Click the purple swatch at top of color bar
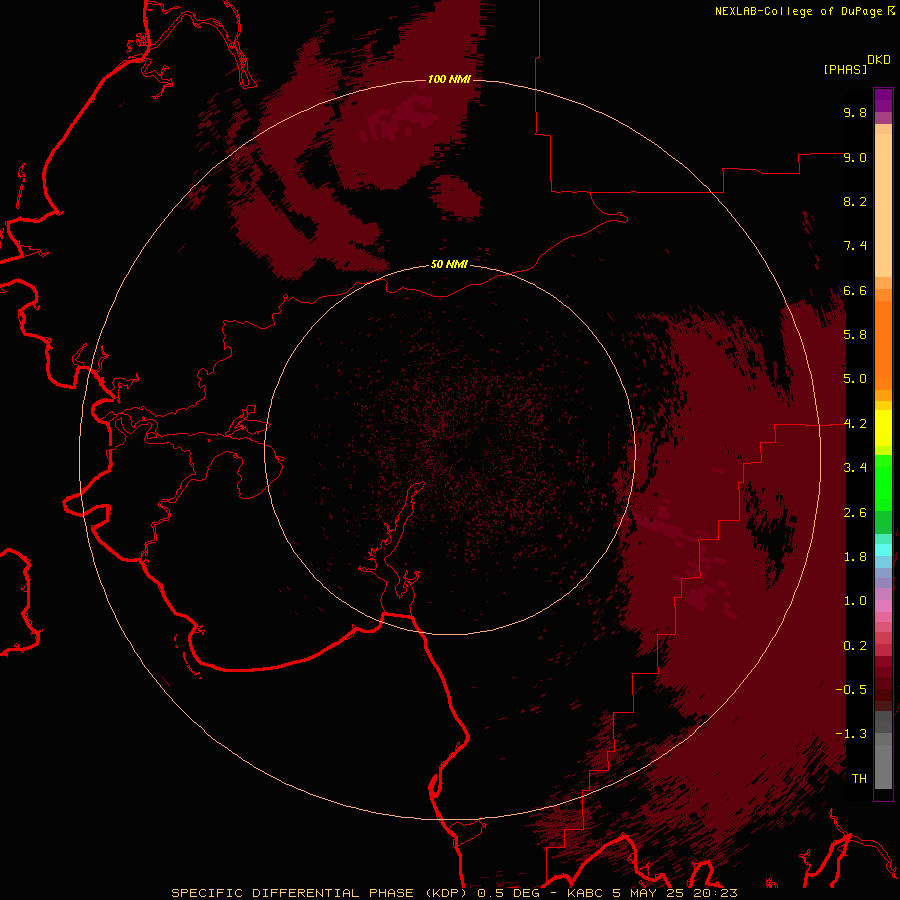The height and width of the screenshot is (900, 900). click(x=883, y=100)
